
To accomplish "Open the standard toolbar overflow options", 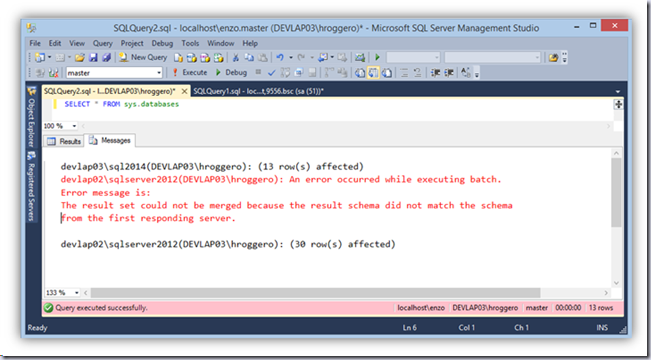I will (x=564, y=57).
